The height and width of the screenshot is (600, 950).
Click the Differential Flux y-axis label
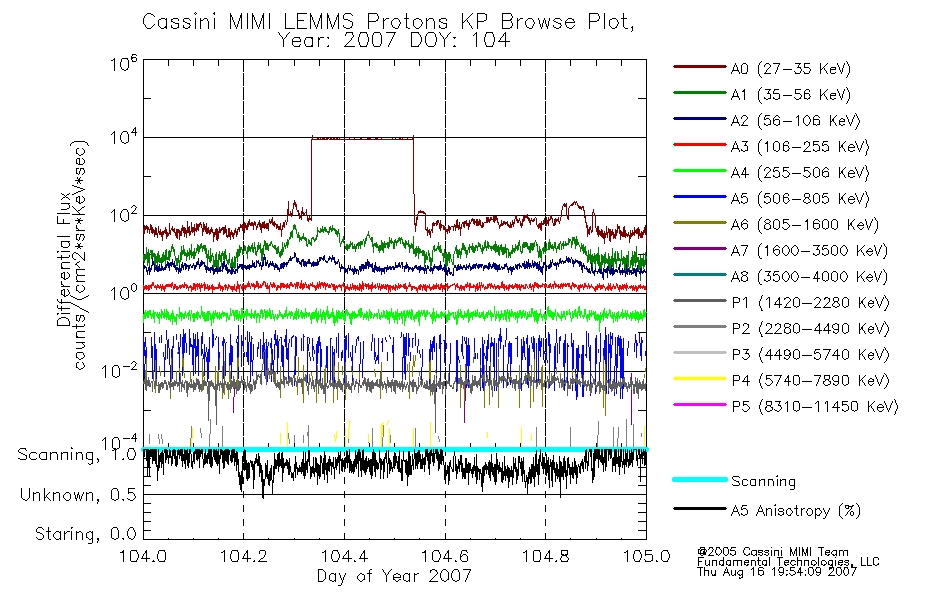click(64, 259)
